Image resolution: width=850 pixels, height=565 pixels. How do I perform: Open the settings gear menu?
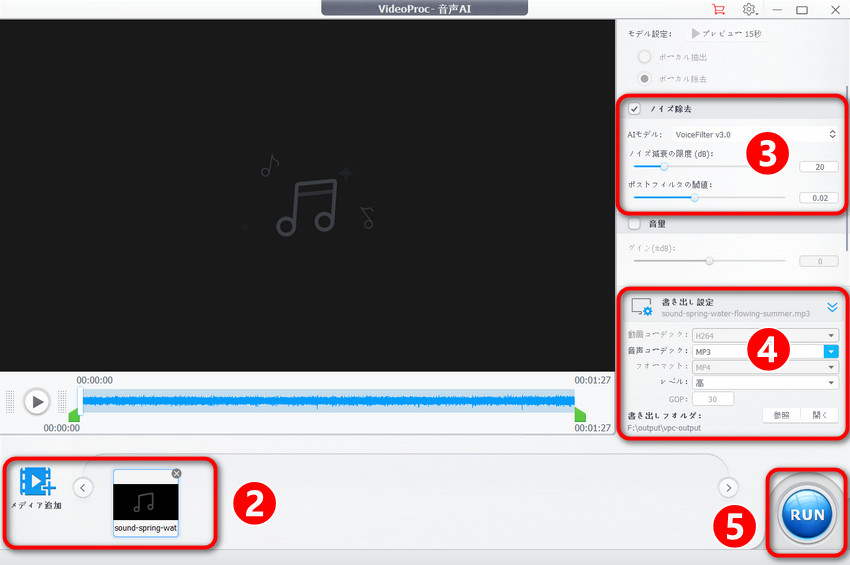click(x=749, y=10)
